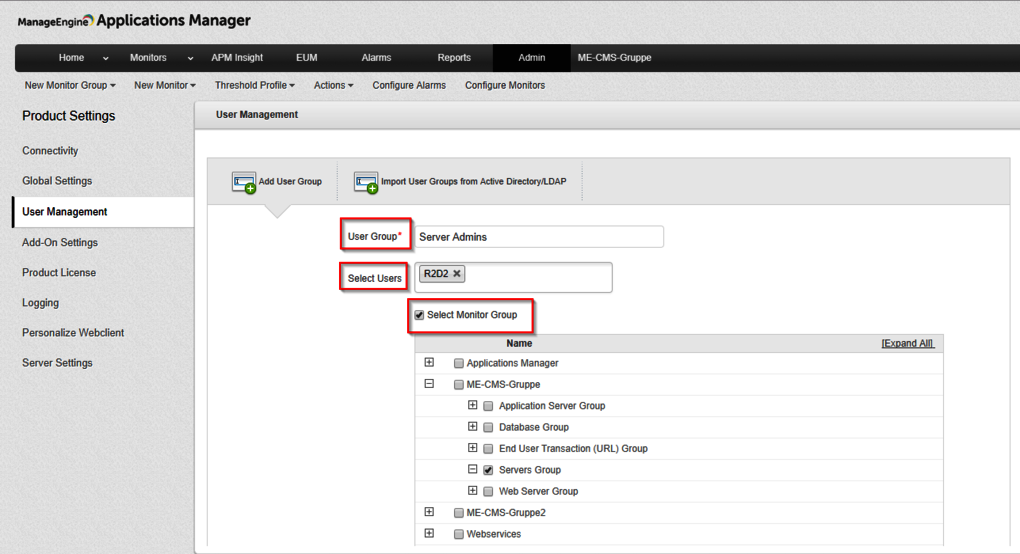The height and width of the screenshot is (554, 1020).
Task: Open the APM Insight tab
Action: pyautogui.click(x=237, y=58)
